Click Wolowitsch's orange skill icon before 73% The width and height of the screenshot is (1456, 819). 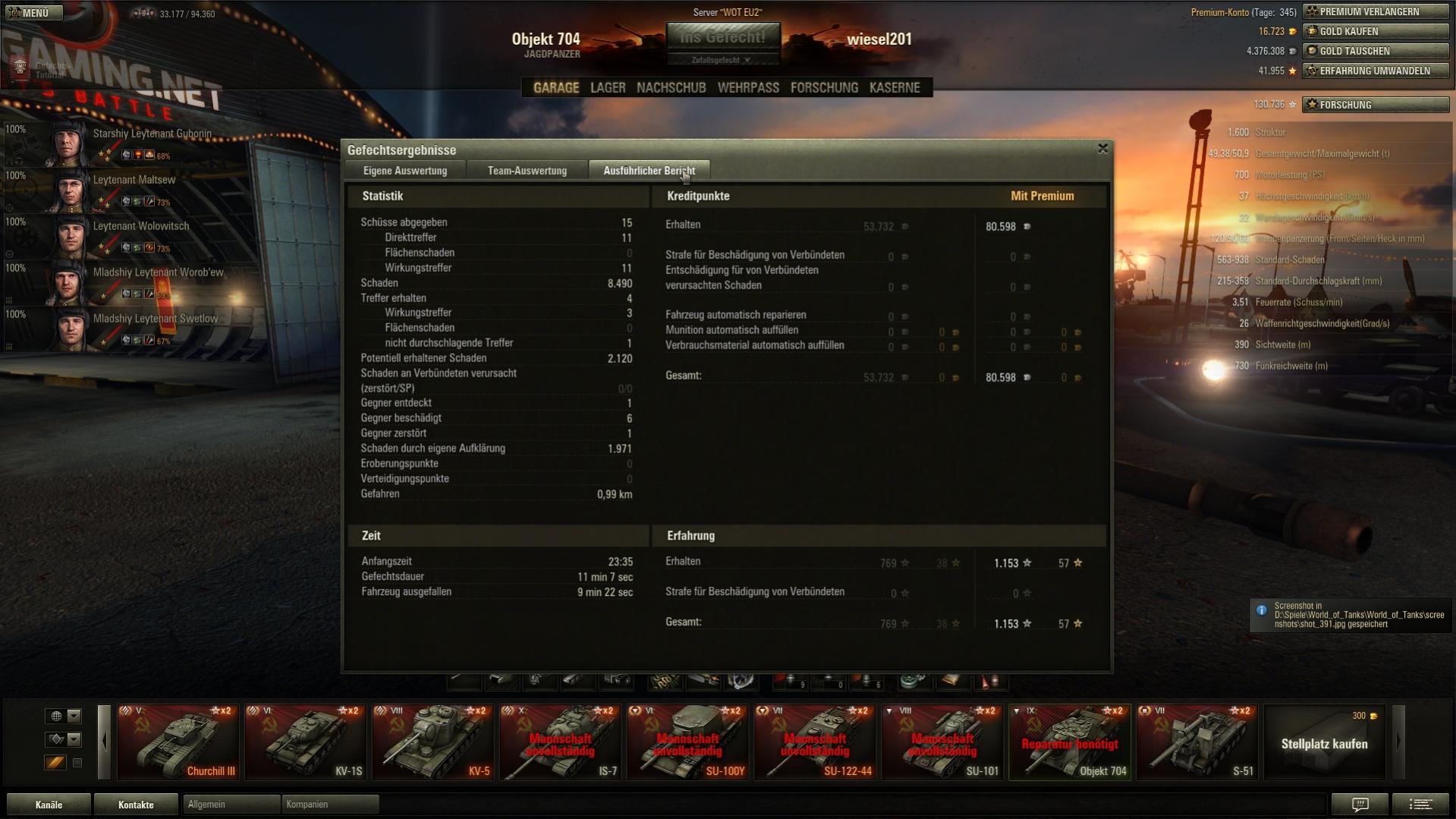pyautogui.click(x=149, y=247)
